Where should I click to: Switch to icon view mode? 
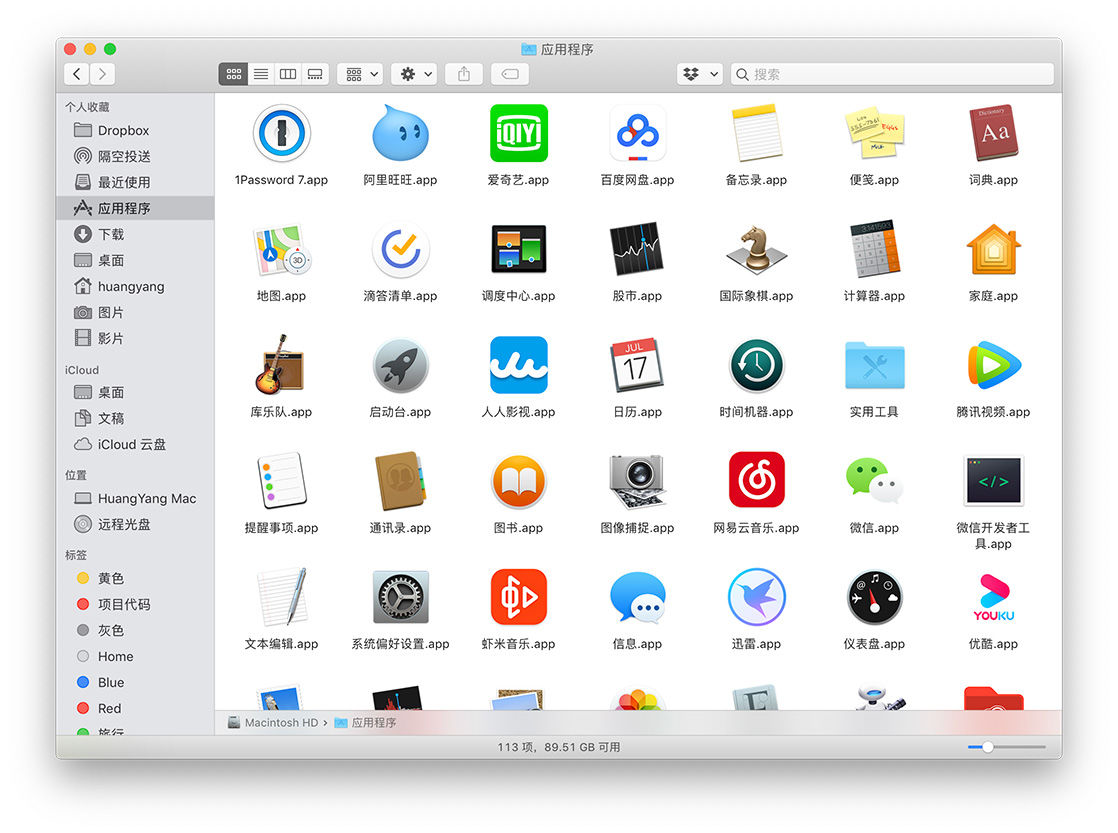[x=234, y=74]
